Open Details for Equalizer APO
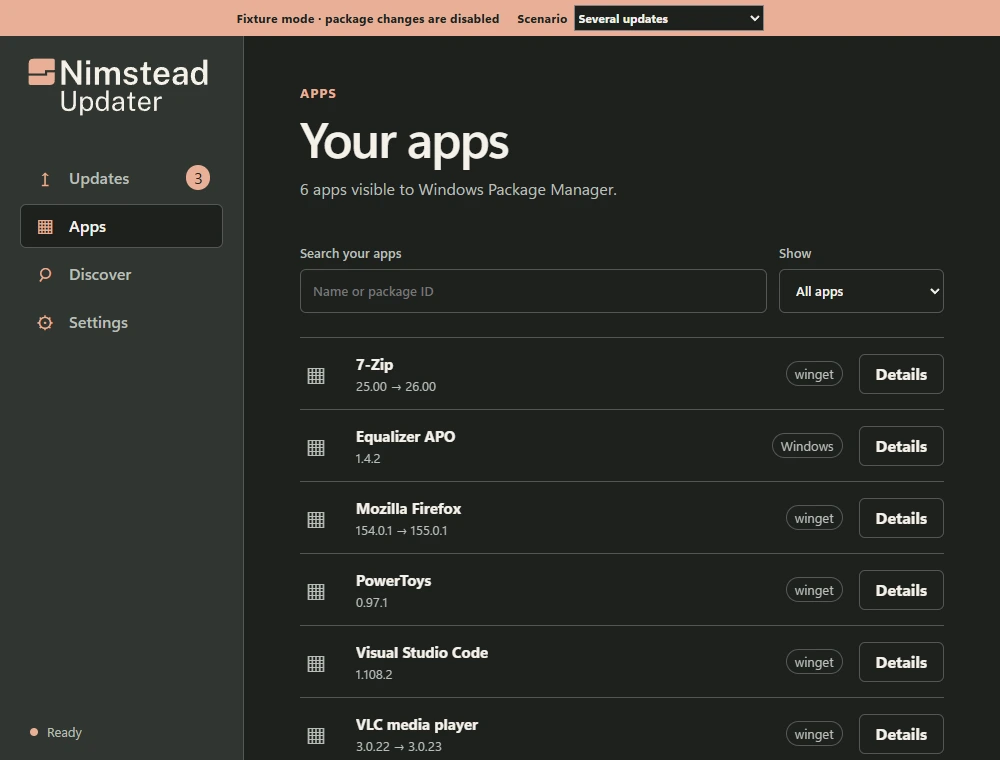The image size is (1000, 760). pyautogui.click(x=901, y=446)
